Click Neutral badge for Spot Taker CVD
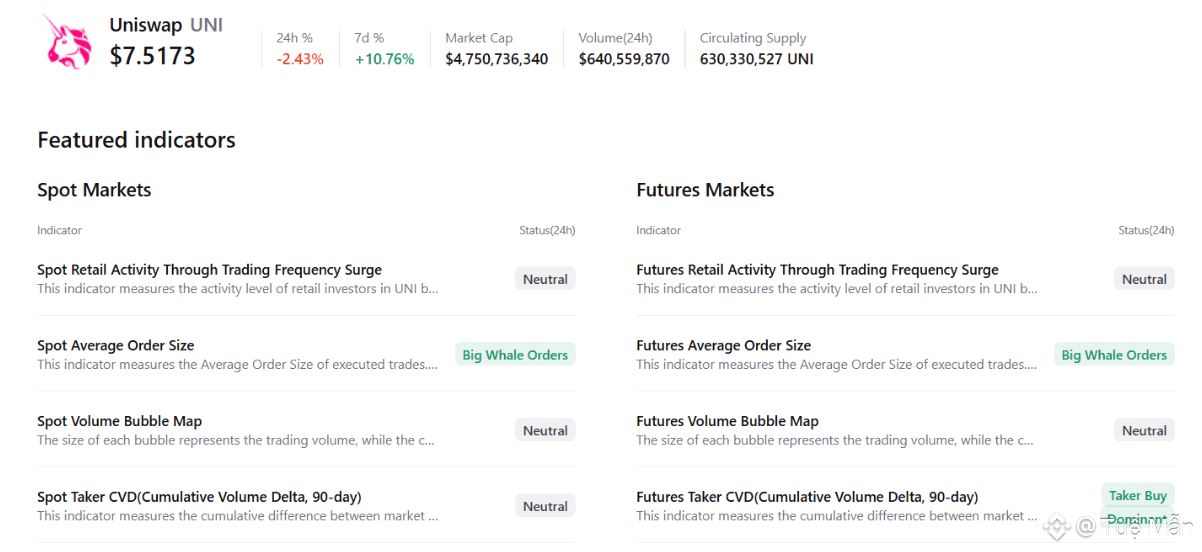 point(545,507)
